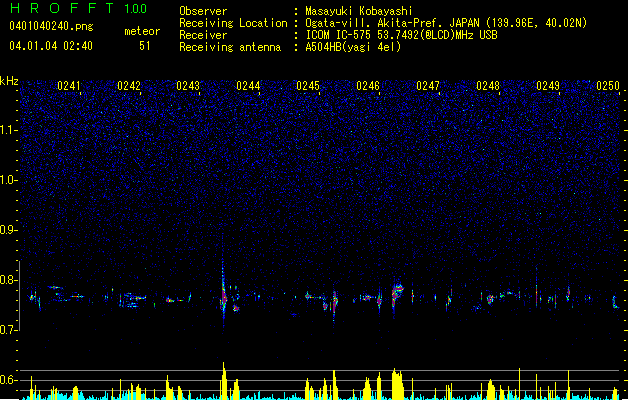Viewport: 629px width, 400px height.
Task: Click the 0244 time marker
Action: tap(248, 86)
